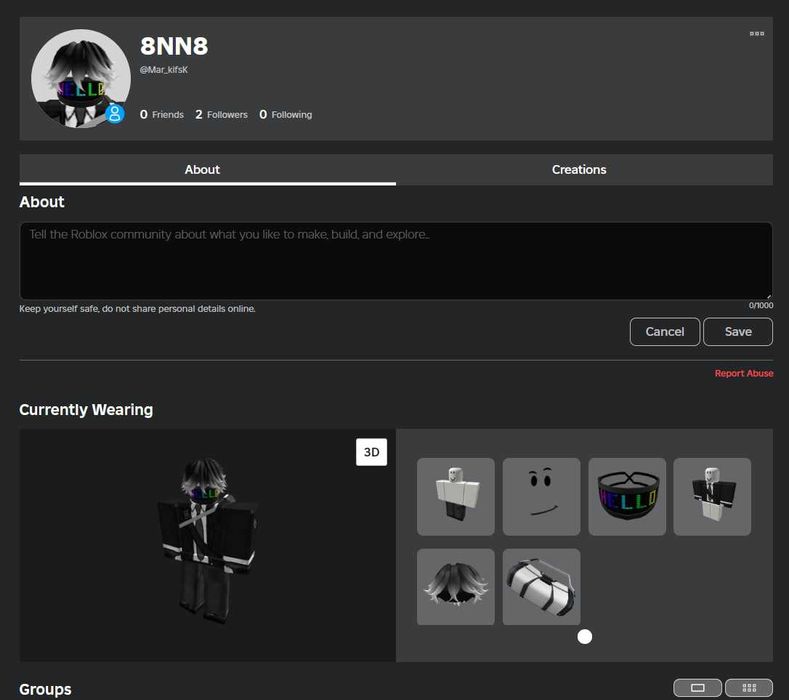This screenshot has width=789, height=700.
Task: Click the 8NN8 display name
Action: tap(174, 46)
